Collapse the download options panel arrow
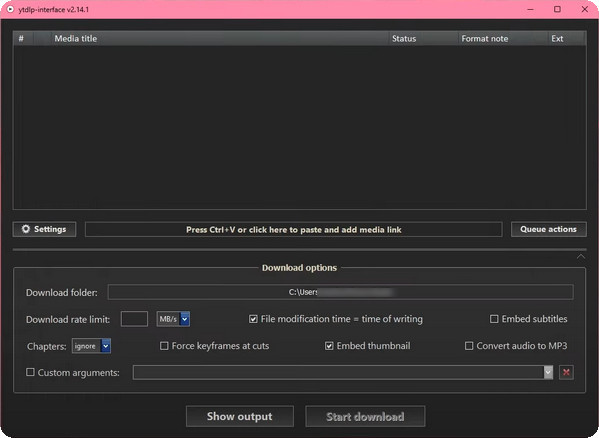The height and width of the screenshot is (438, 599). tap(581, 256)
